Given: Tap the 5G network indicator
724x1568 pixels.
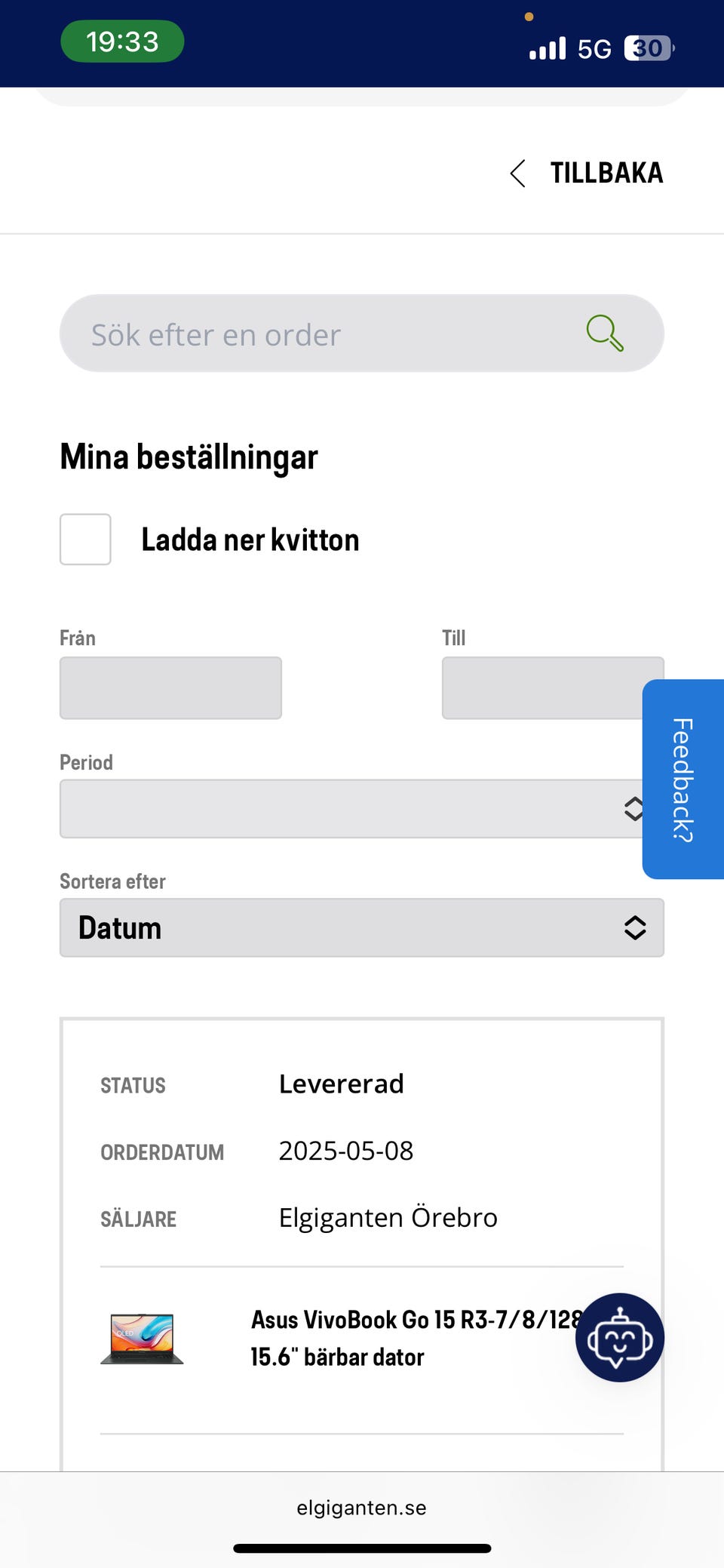Looking at the screenshot, I should coord(594,50).
